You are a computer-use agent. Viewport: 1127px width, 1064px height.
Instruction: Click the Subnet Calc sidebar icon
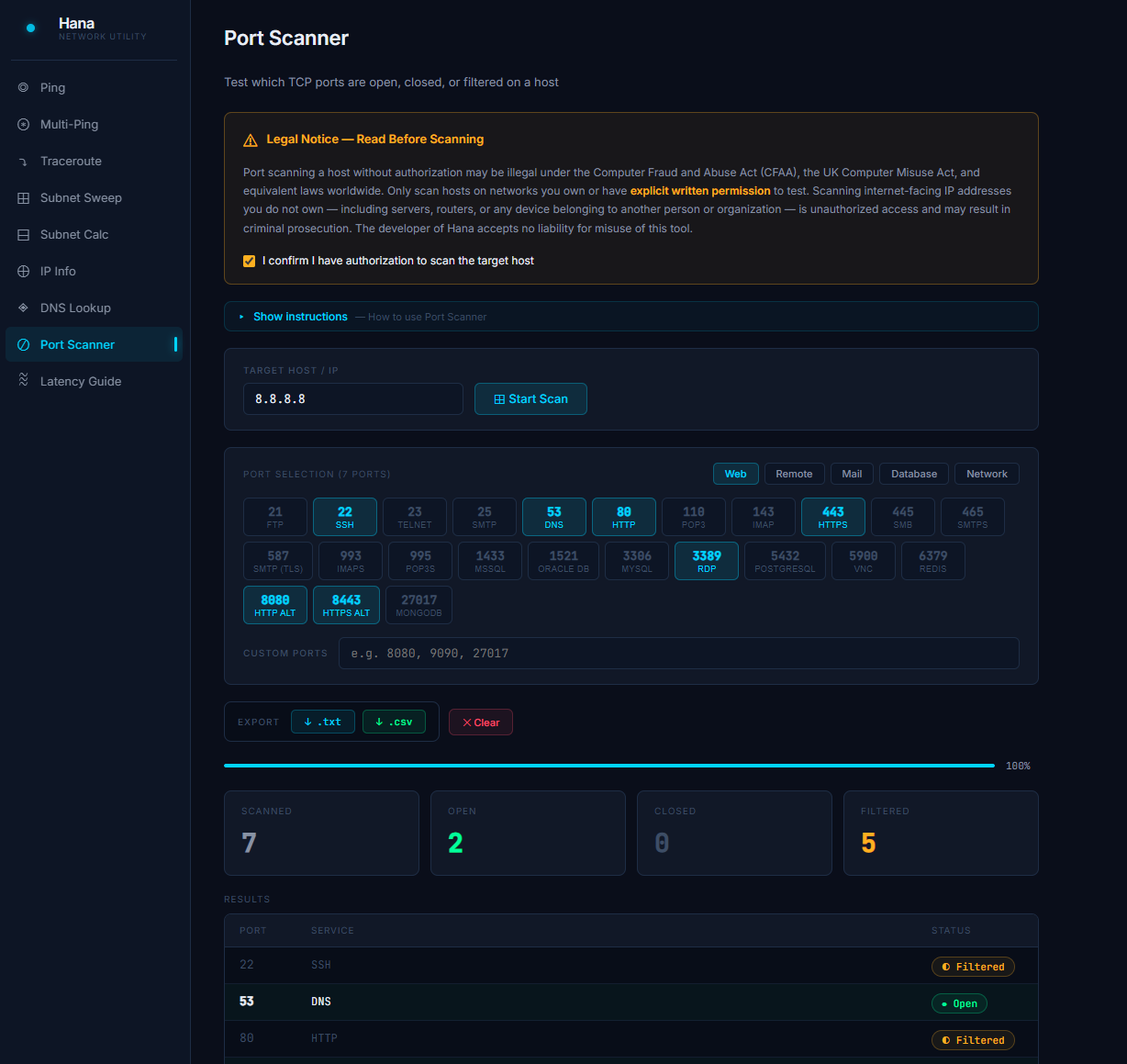(x=24, y=234)
